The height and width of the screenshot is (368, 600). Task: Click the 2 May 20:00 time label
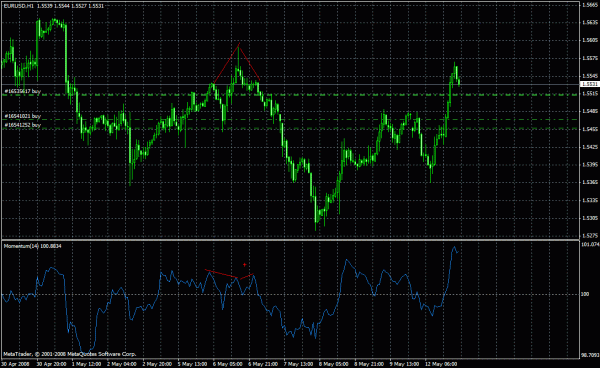coord(157,364)
